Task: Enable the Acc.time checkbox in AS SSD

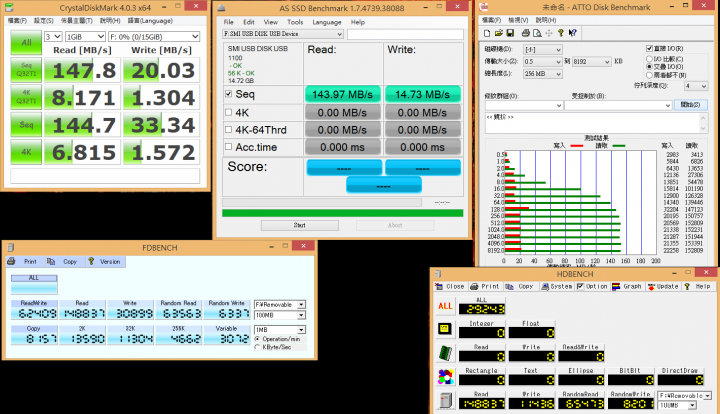Action: pyautogui.click(x=229, y=147)
